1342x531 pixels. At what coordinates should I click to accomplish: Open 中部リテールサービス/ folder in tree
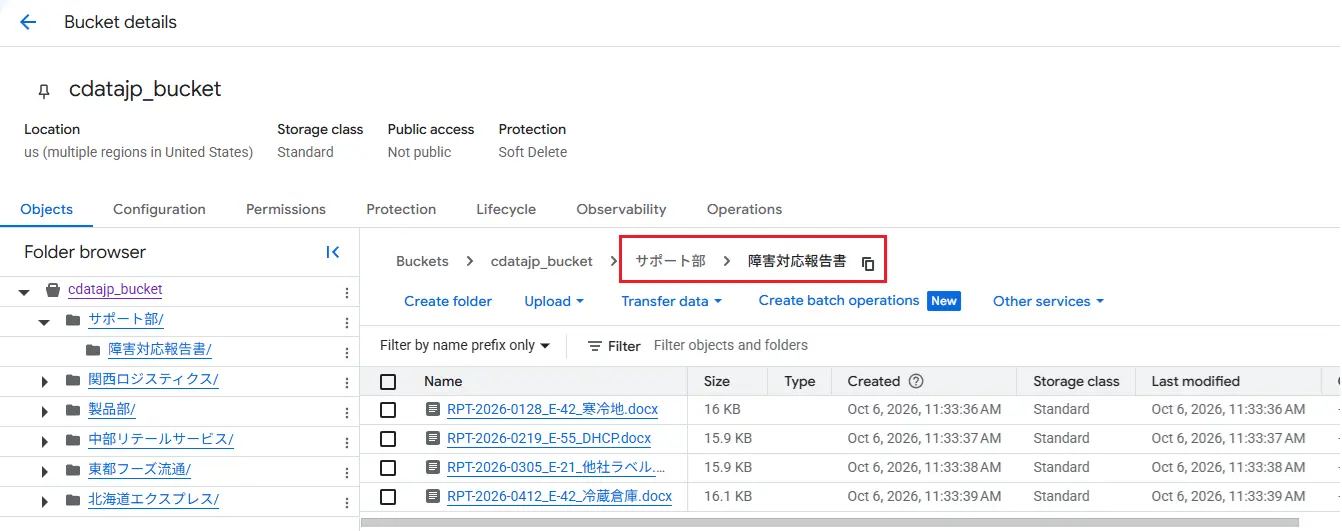161,439
